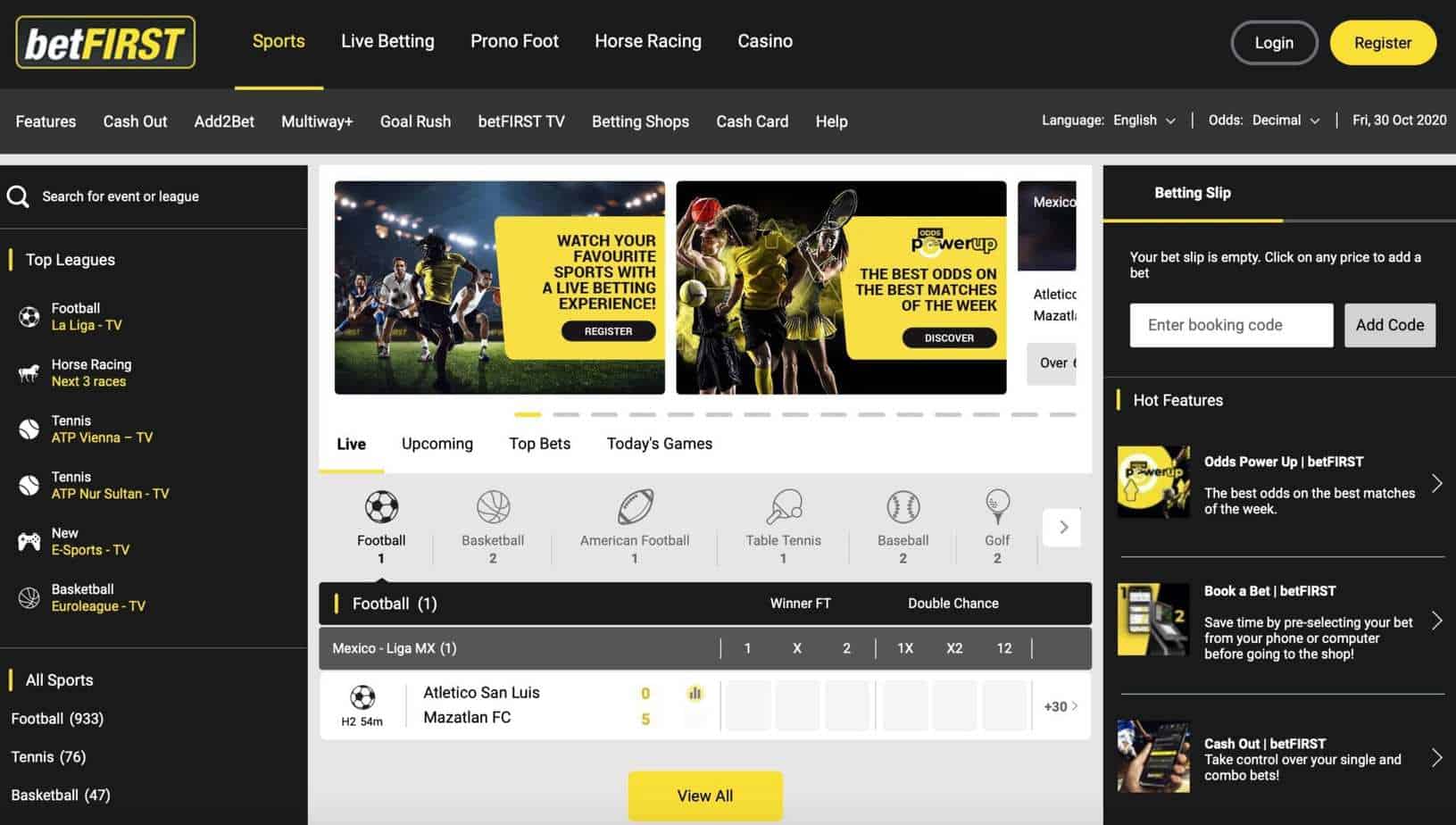Open the Odds Decimal dropdown
The width and height of the screenshot is (1456, 825).
point(1285,121)
